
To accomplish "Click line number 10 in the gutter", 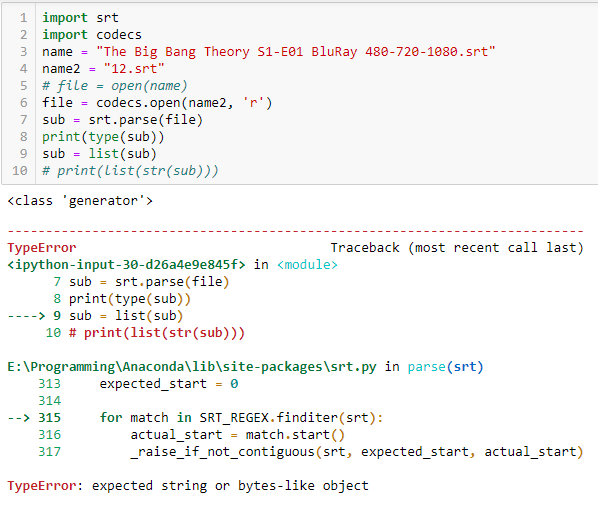I will pos(20,171).
